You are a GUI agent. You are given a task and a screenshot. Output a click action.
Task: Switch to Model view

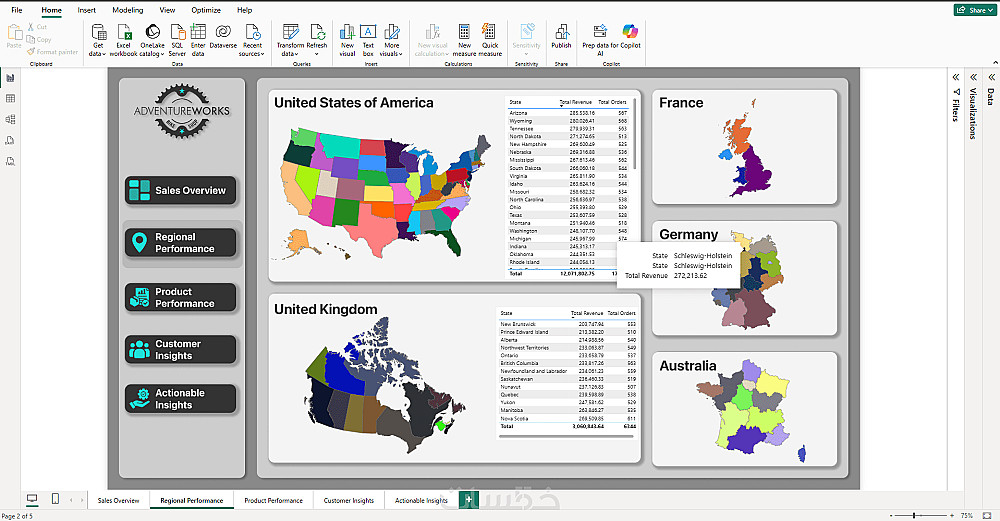10,119
